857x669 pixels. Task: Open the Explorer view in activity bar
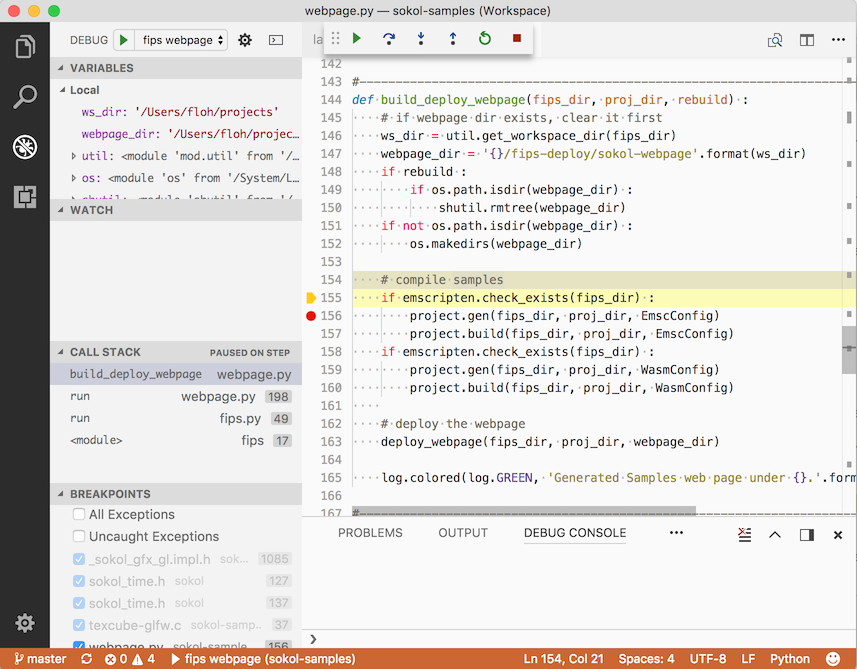coord(25,46)
